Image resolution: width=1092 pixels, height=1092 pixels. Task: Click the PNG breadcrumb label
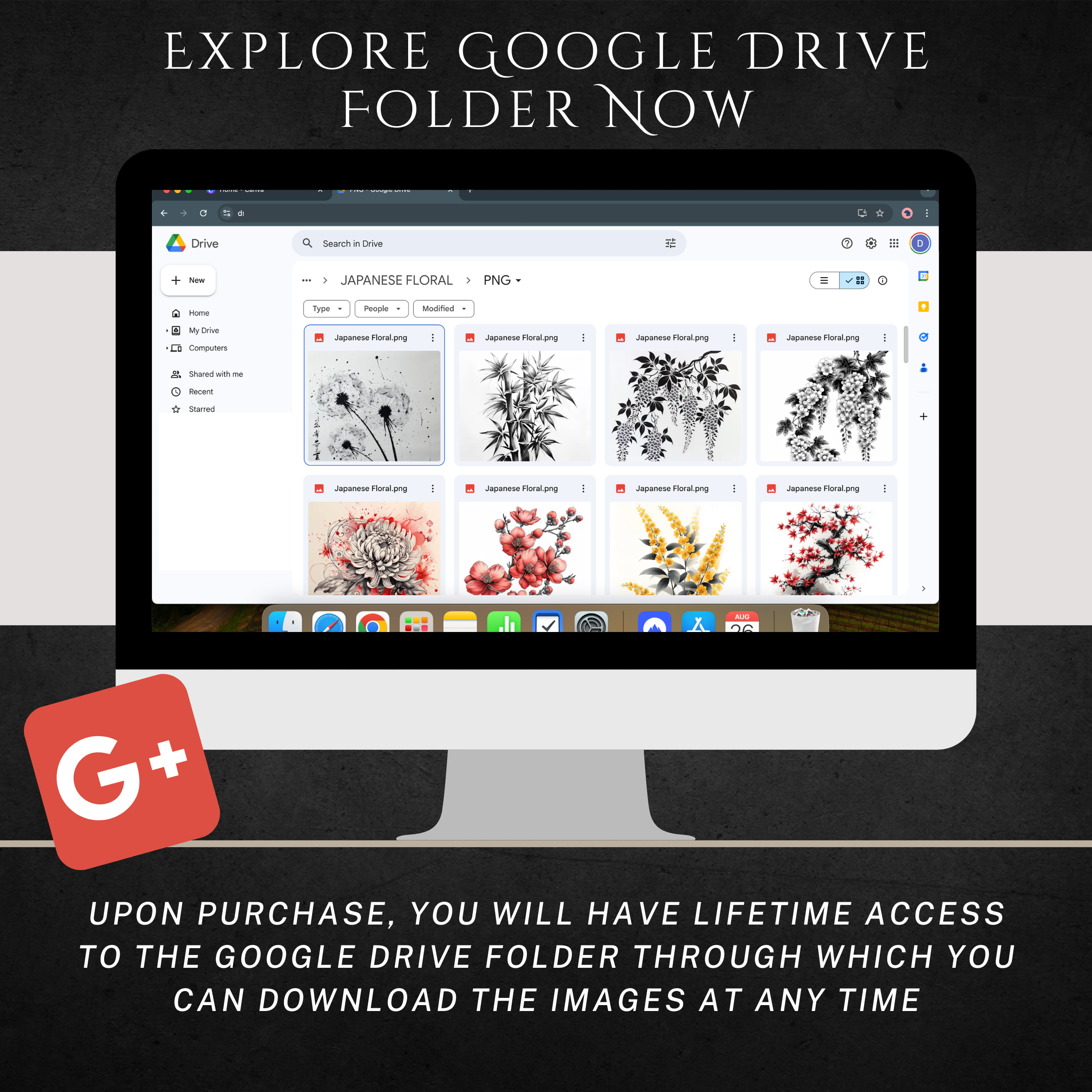click(492, 281)
